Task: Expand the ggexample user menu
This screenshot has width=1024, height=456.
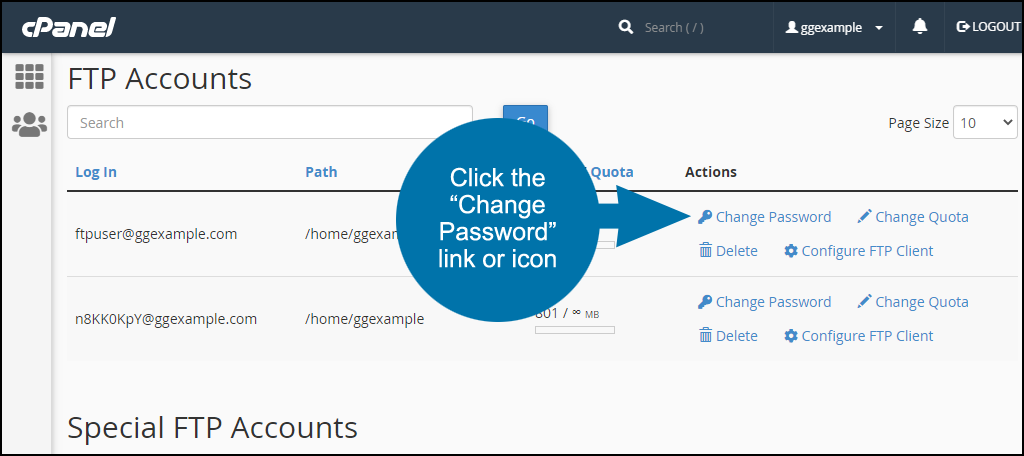Action: point(834,27)
